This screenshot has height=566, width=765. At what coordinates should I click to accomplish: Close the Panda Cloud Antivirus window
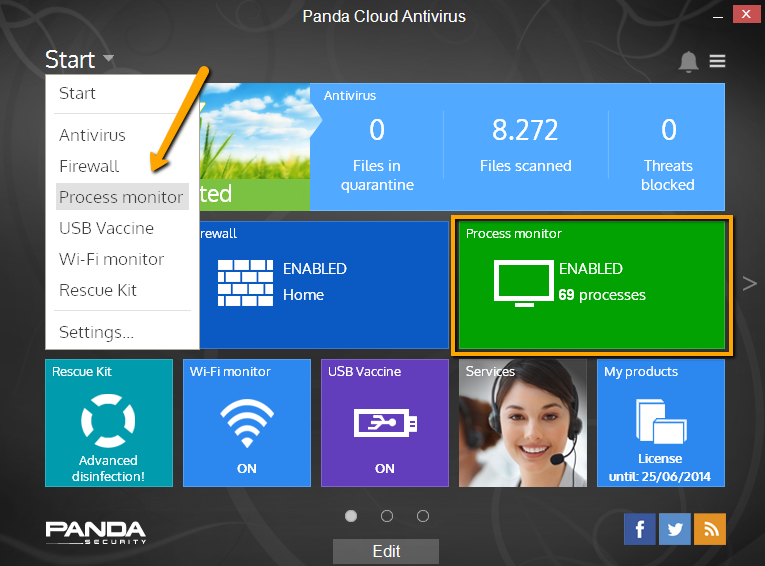coord(746,15)
